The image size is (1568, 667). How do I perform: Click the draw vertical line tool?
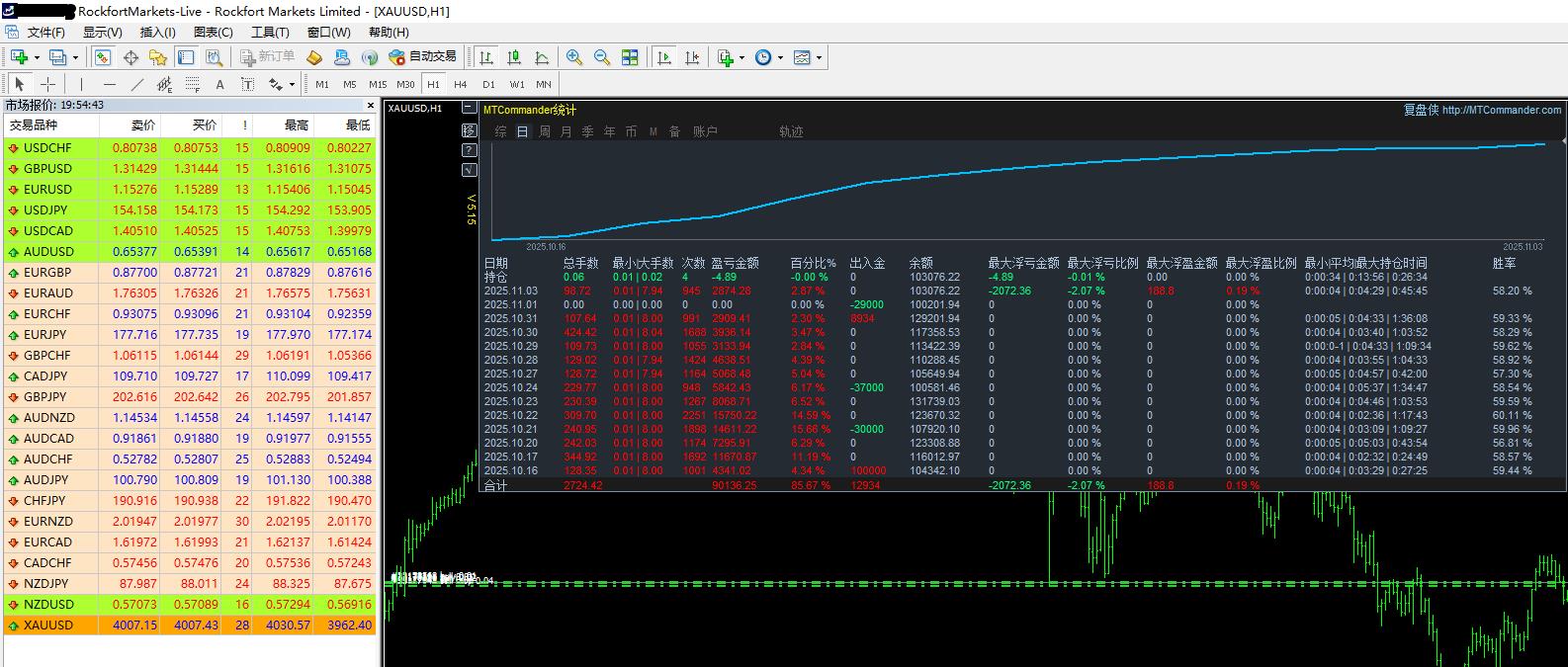81,84
